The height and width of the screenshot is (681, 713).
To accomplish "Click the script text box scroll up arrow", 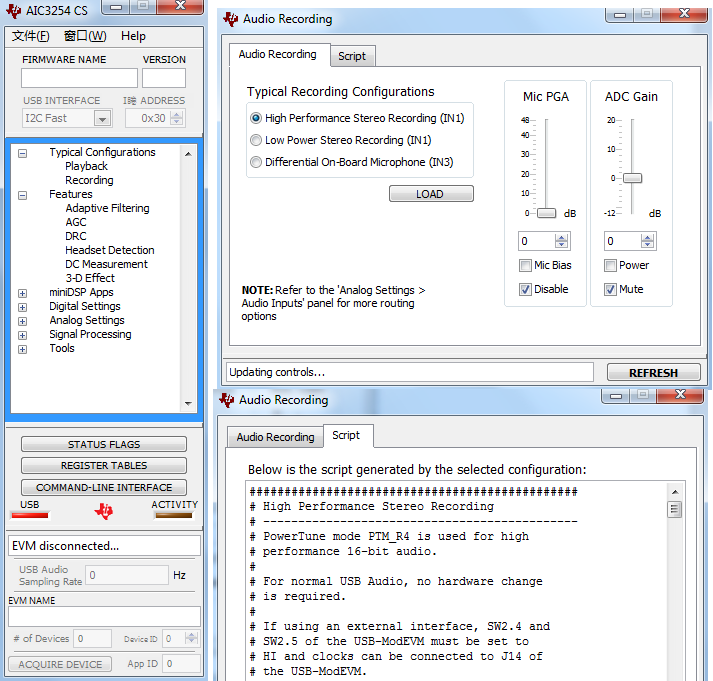I will [x=675, y=492].
